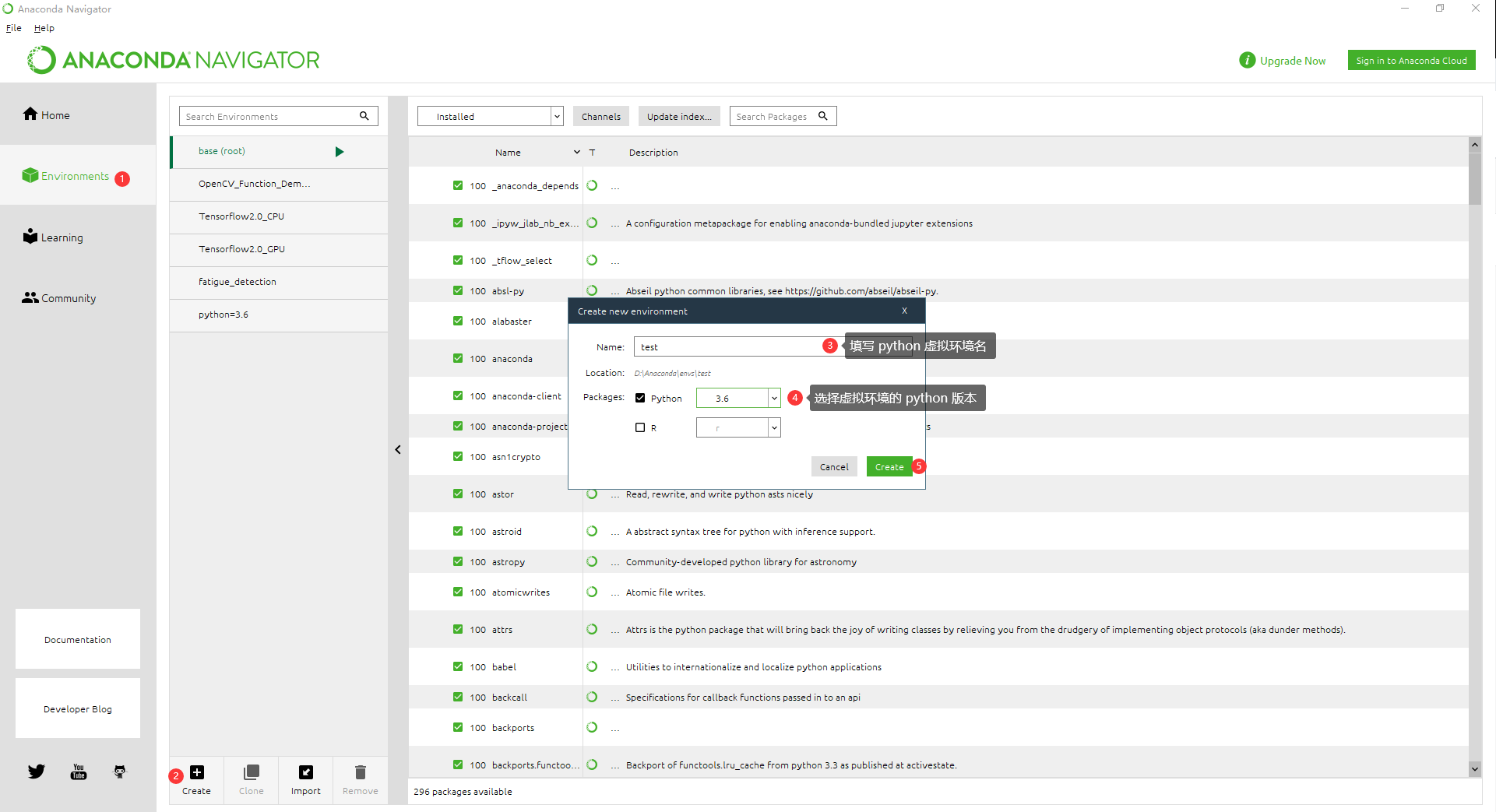Viewport: 1496px width, 812px height.
Task: Click the Import environment icon
Action: click(x=306, y=772)
